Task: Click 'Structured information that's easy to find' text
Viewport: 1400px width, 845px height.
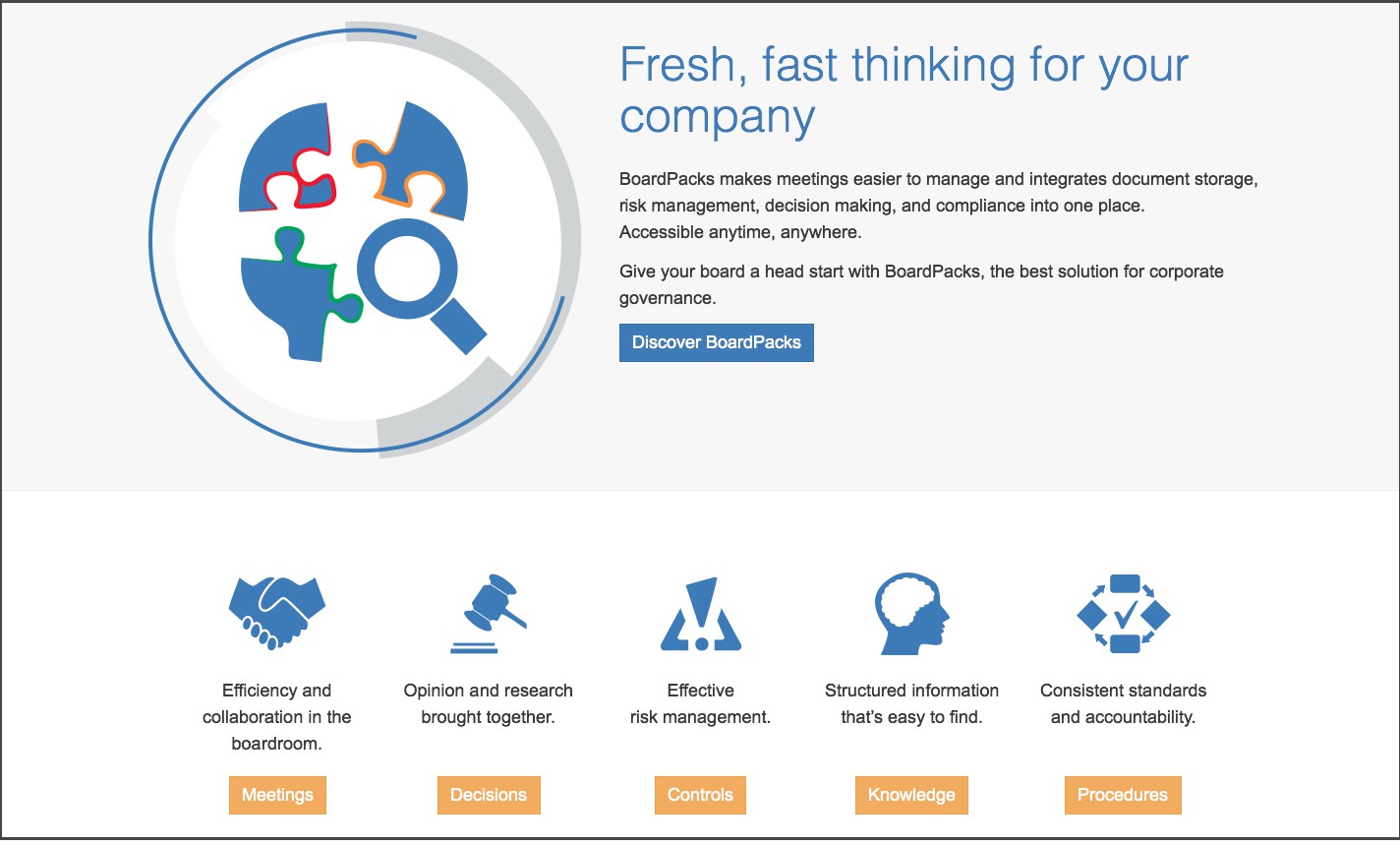Action: pos(911,704)
